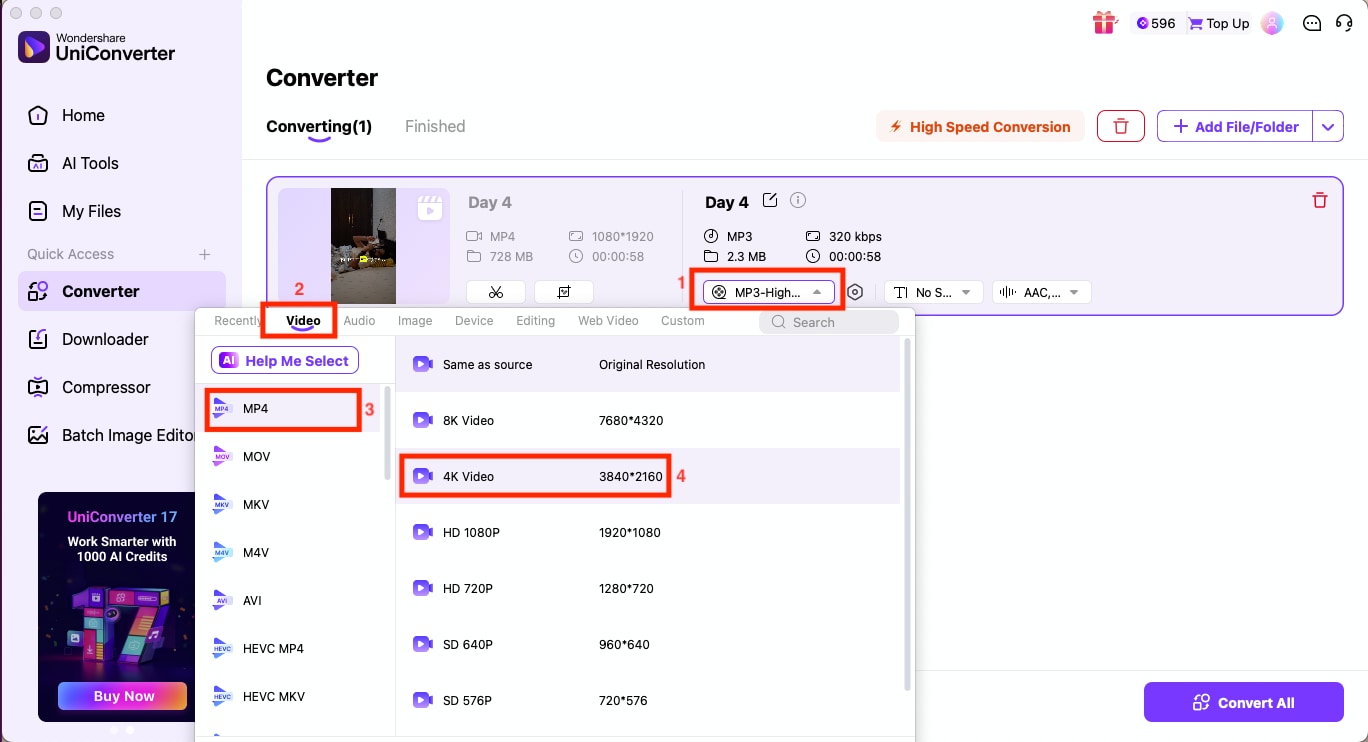Choose AVI in the format list
This screenshot has height=742, width=1368.
(288, 600)
